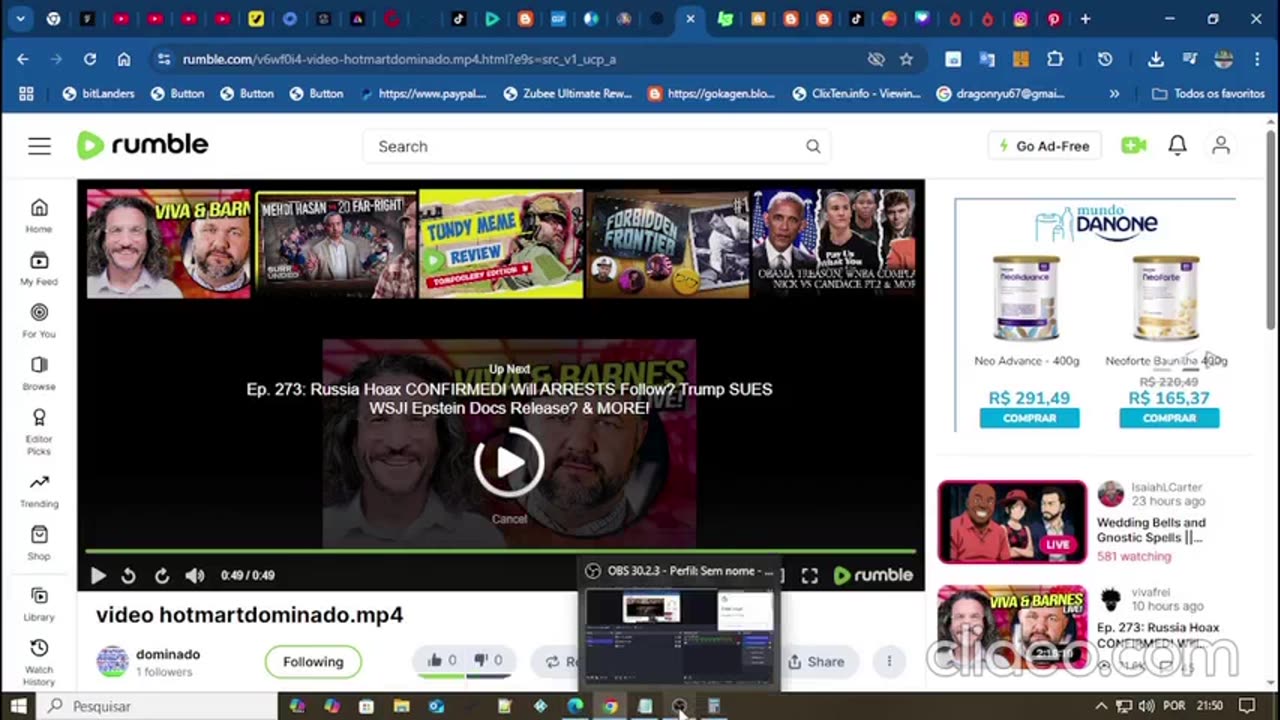This screenshot has height=720, width=1280.
Task: Click the address bar URL
Action: point(399,59)
